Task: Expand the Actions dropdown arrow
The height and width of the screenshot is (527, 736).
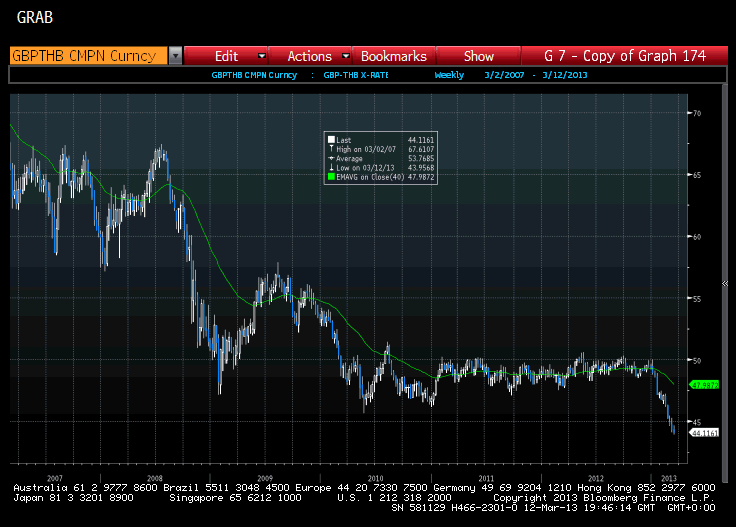Action: (x=346, y=56)
